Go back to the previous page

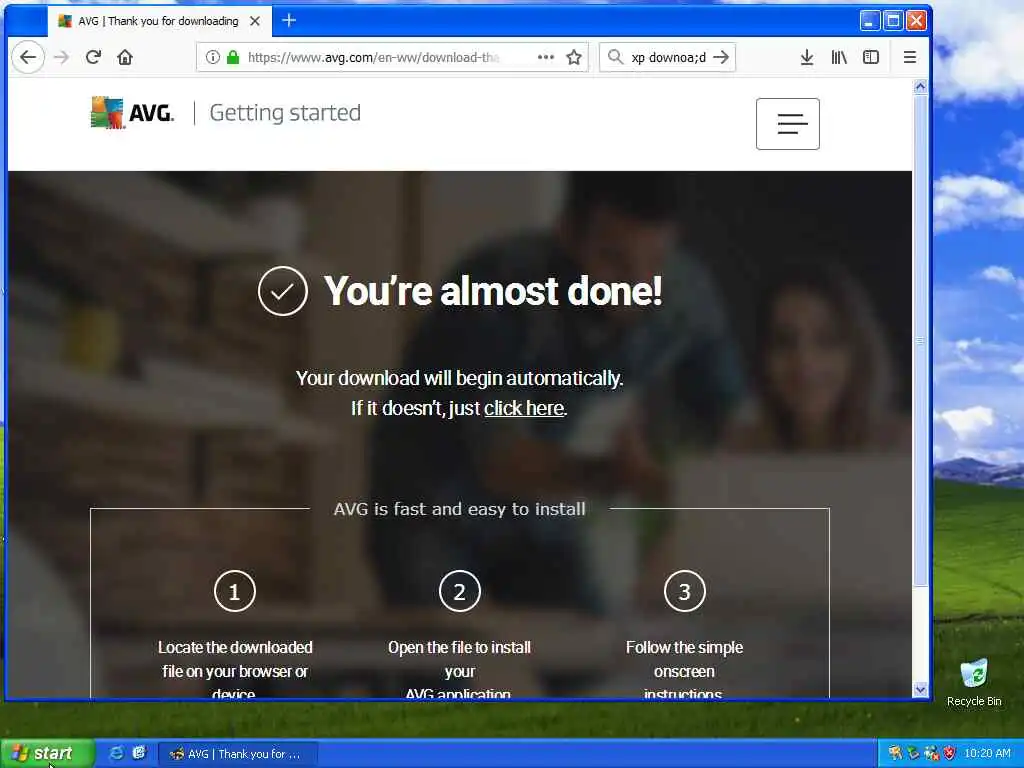pyautogui.click(x=28, y=57)
